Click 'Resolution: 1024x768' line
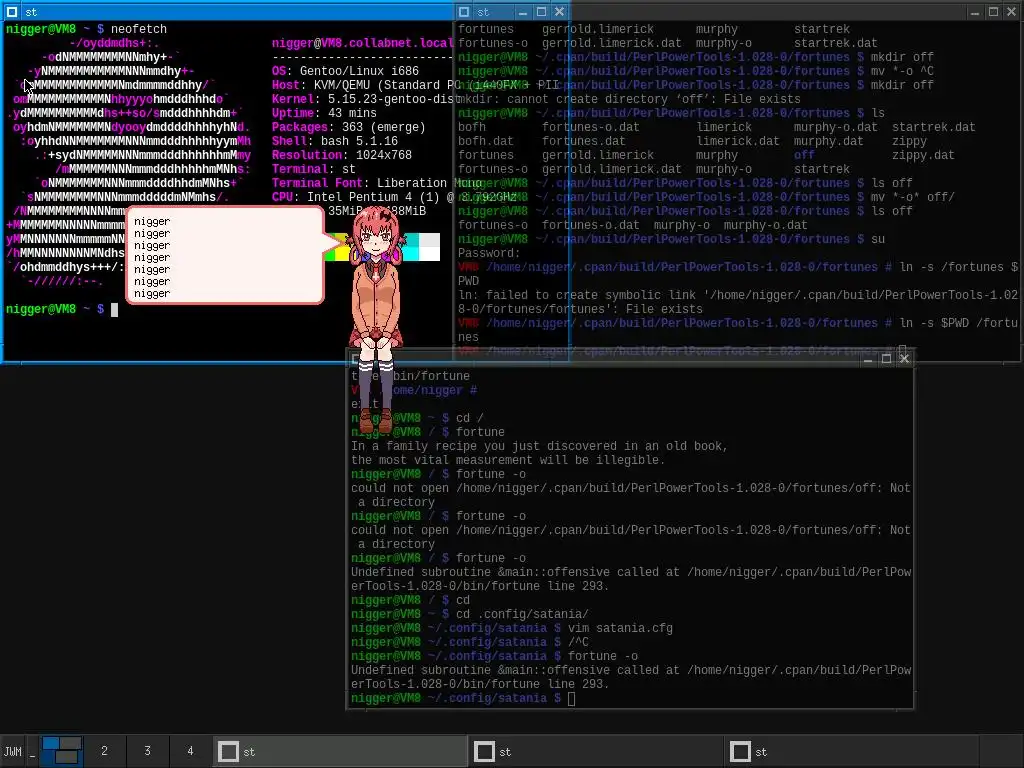This screenshot has width=1024, height=768. (x=342, y=155)
